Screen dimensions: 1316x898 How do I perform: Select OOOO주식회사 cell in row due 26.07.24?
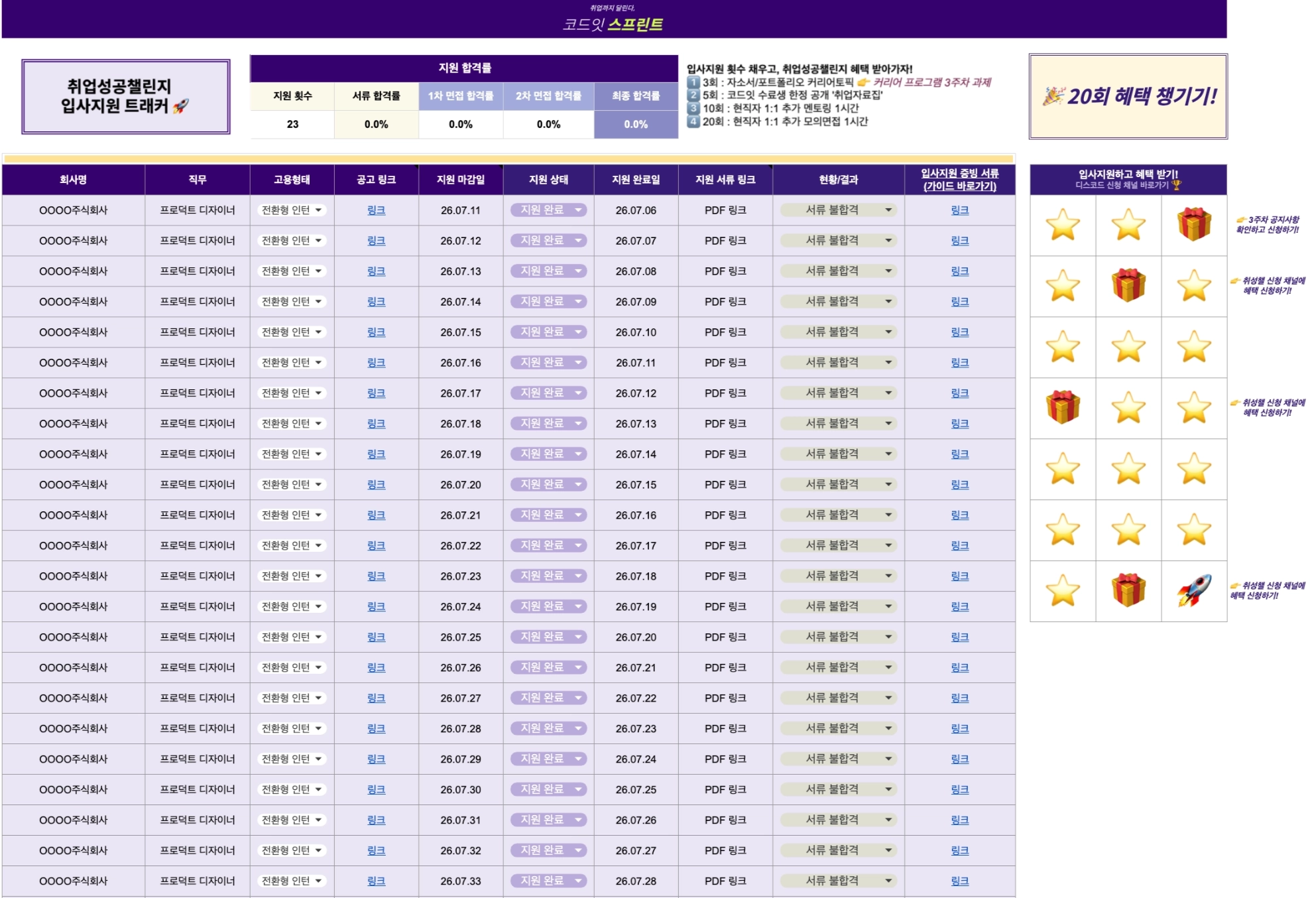(x=73, y=607)
